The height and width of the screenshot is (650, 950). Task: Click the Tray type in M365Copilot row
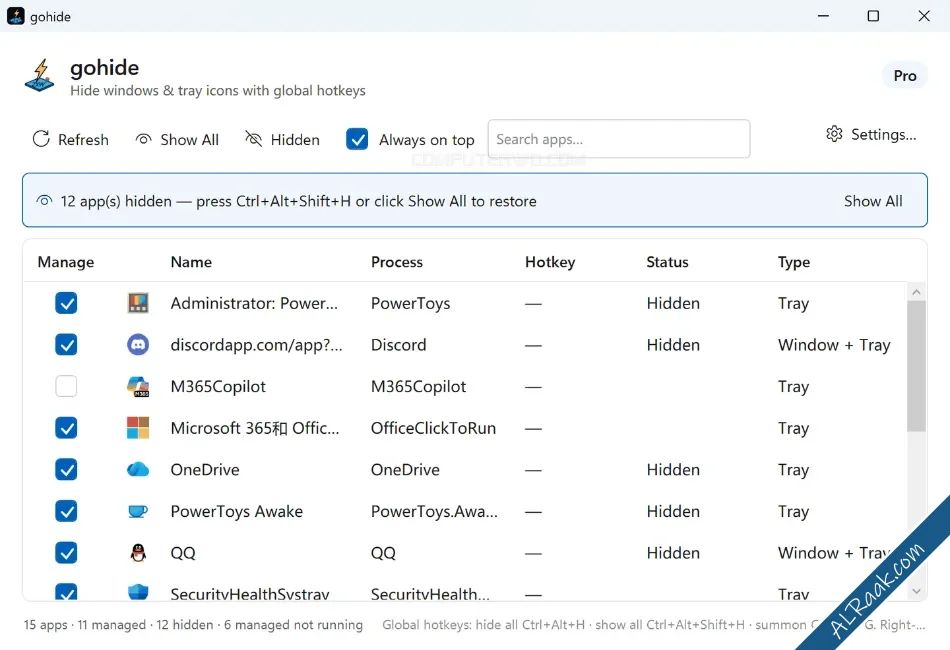794,387
